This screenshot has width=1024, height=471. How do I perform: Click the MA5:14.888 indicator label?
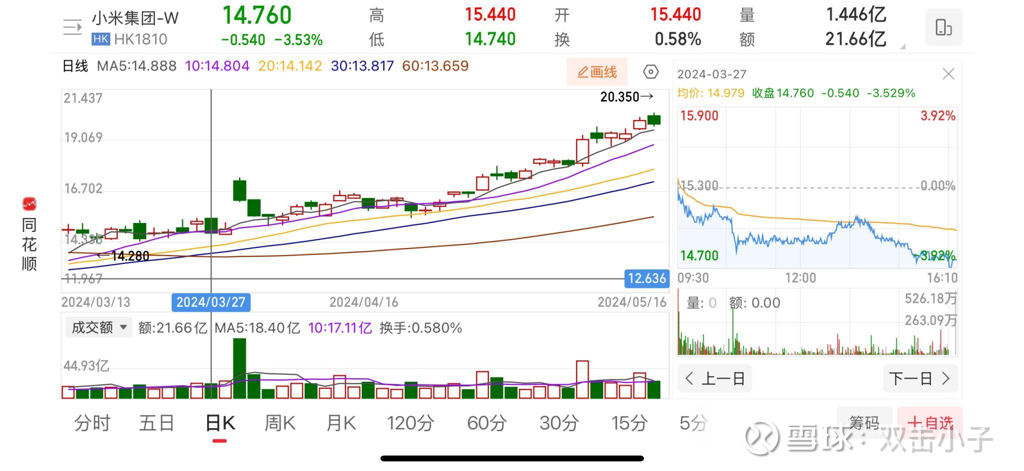(137, 66)
